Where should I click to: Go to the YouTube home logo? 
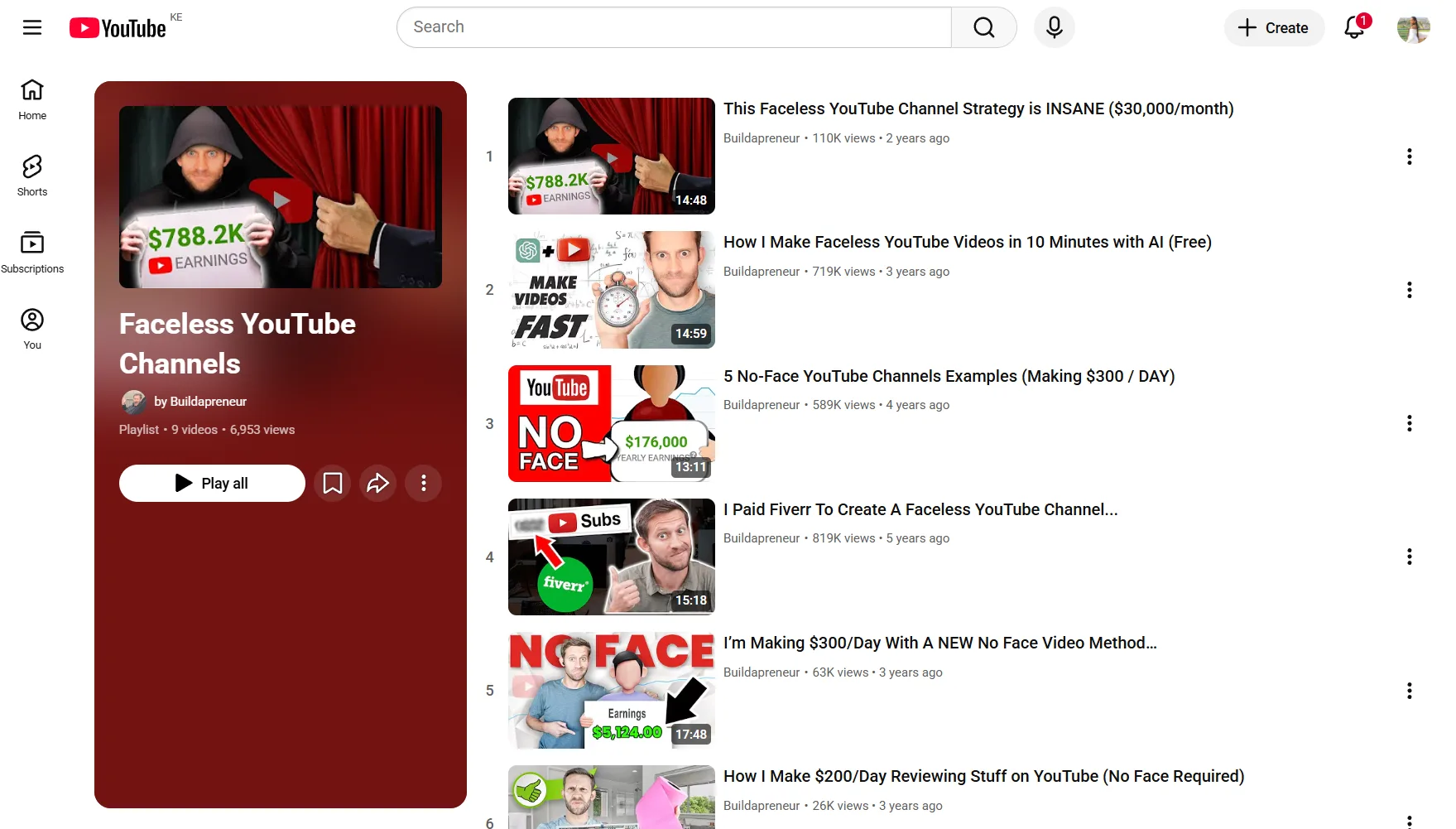click(118, 28)
